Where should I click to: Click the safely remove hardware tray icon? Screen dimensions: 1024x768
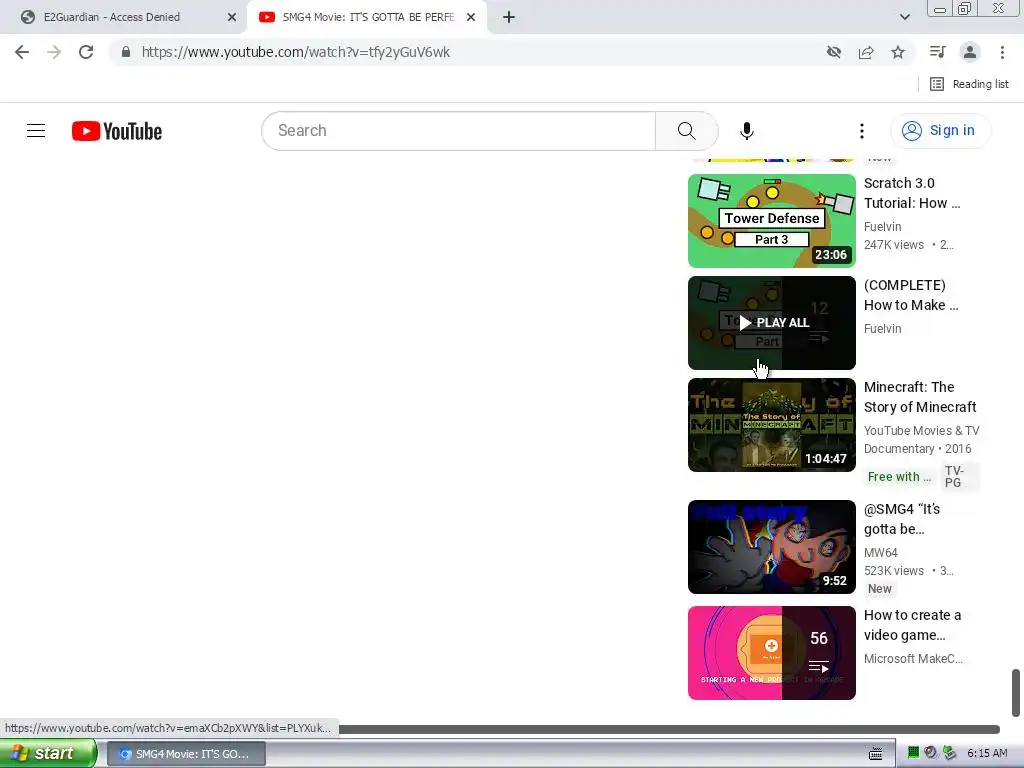click(950, 752)
